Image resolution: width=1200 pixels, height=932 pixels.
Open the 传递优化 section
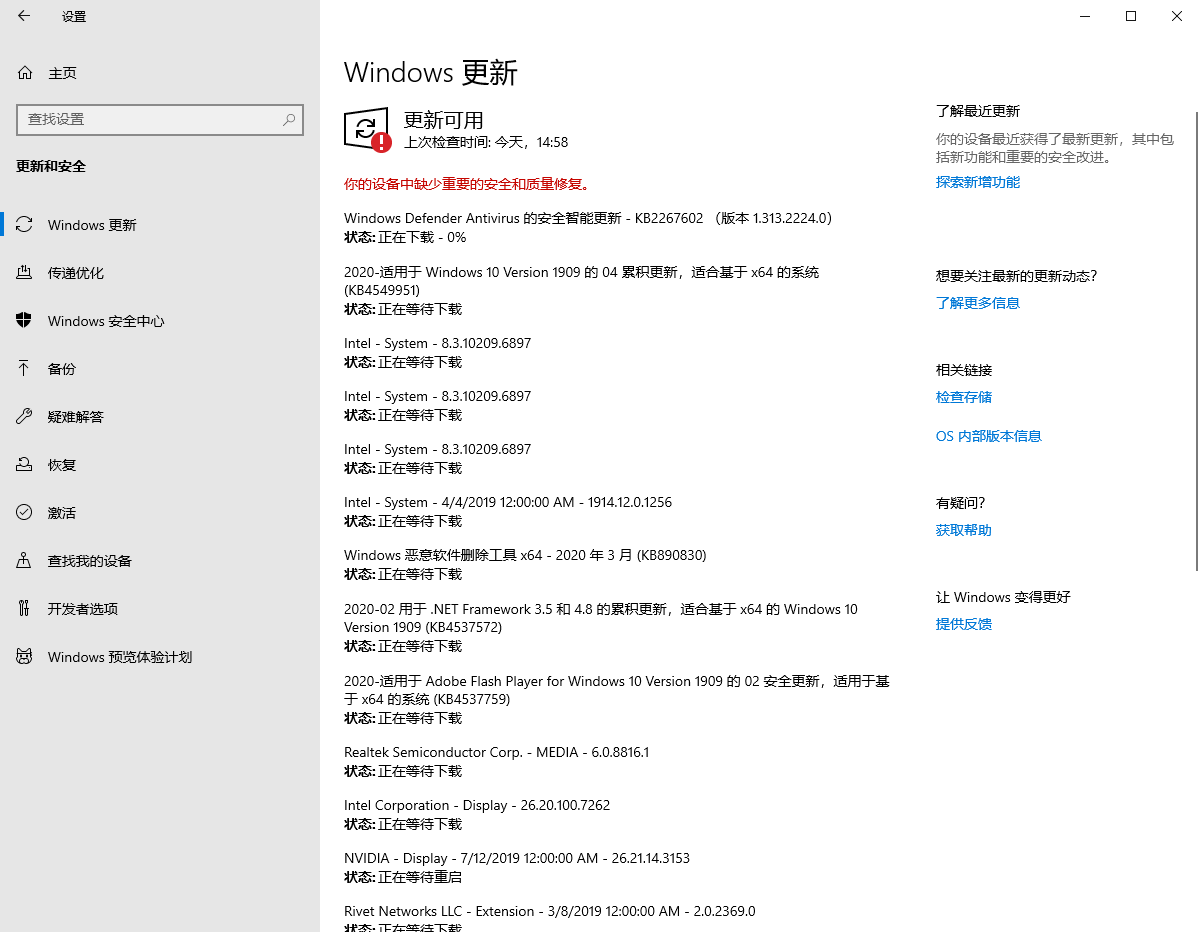(160, 273)
